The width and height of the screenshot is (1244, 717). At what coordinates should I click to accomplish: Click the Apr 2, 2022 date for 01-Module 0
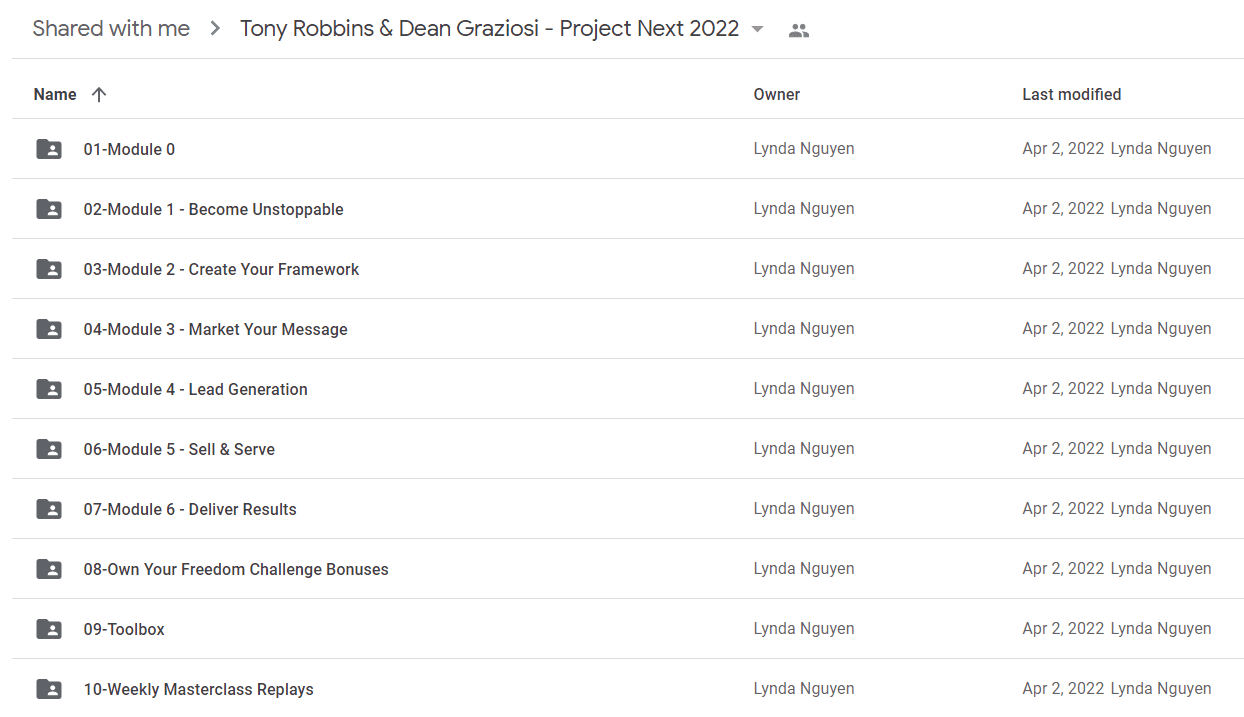click(x=1063, y=149)
